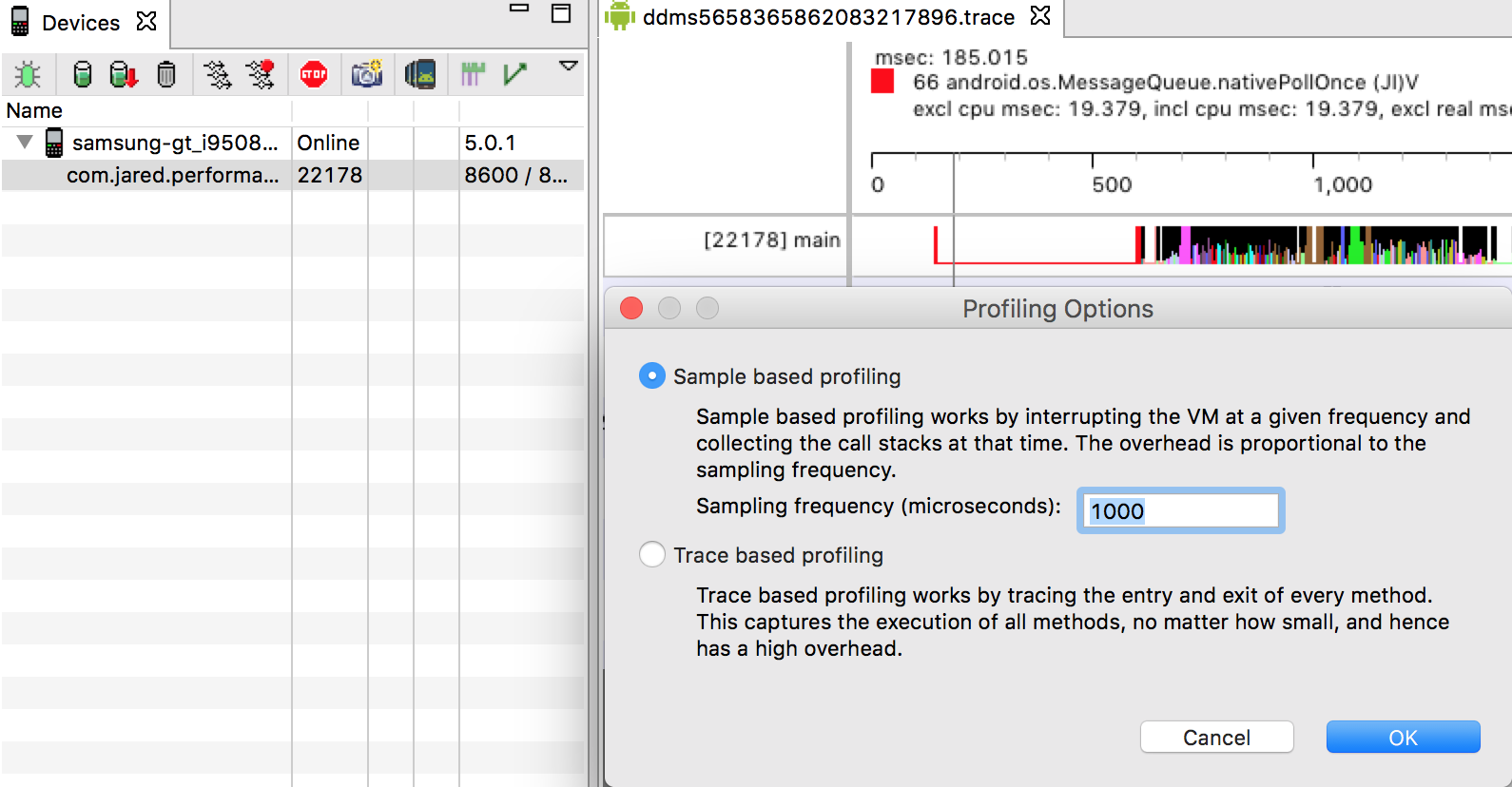Maximize the Devices panel

click(x=561, y=13)
